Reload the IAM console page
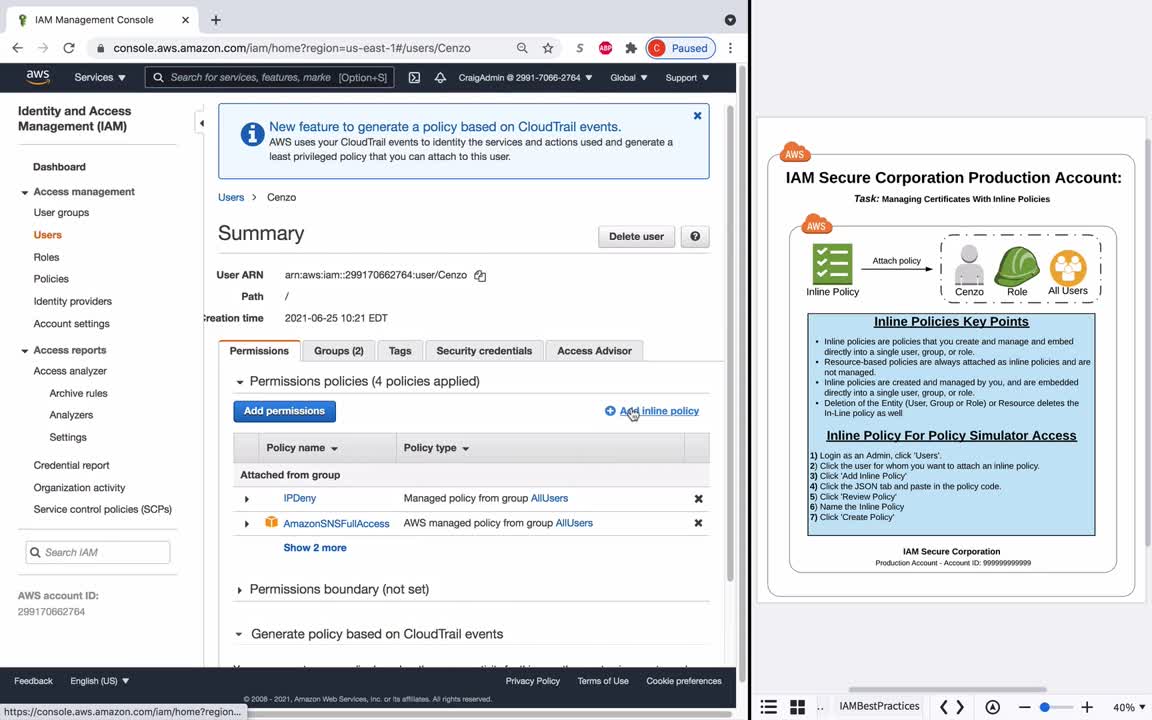 [x=69, y=48]
